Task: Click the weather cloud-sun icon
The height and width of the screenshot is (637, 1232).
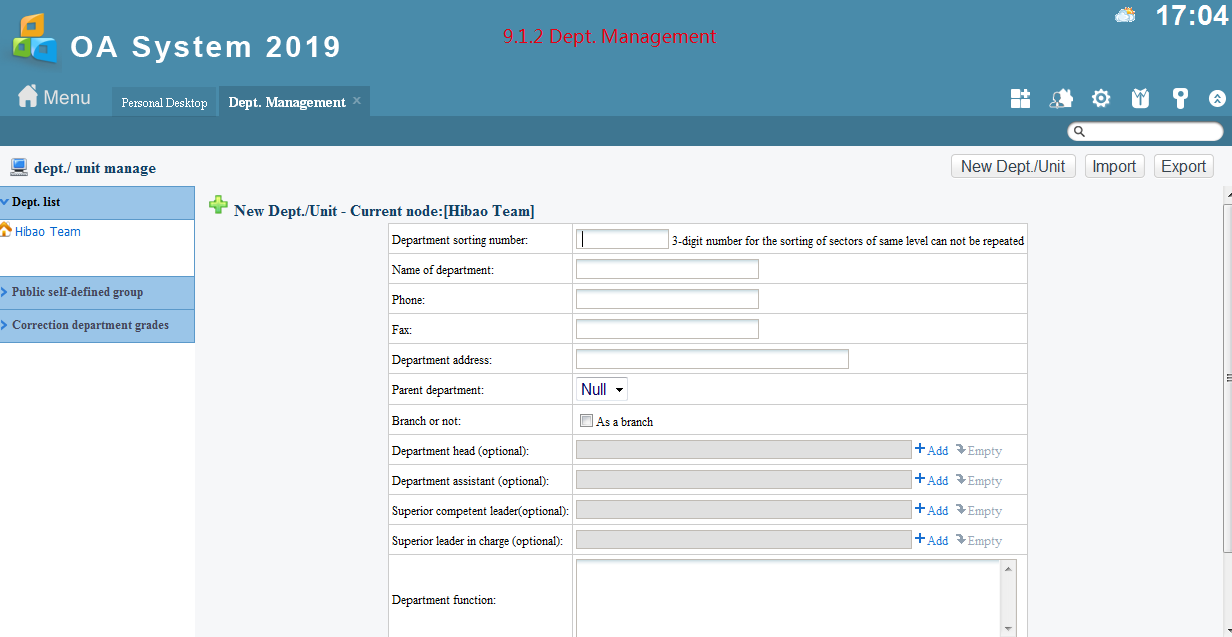Action: click(x=1126, y=15)
